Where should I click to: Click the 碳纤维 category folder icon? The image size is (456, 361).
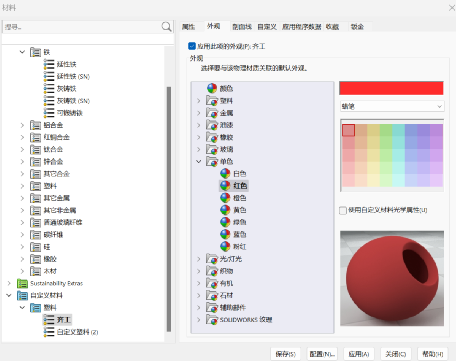point(36,235)
